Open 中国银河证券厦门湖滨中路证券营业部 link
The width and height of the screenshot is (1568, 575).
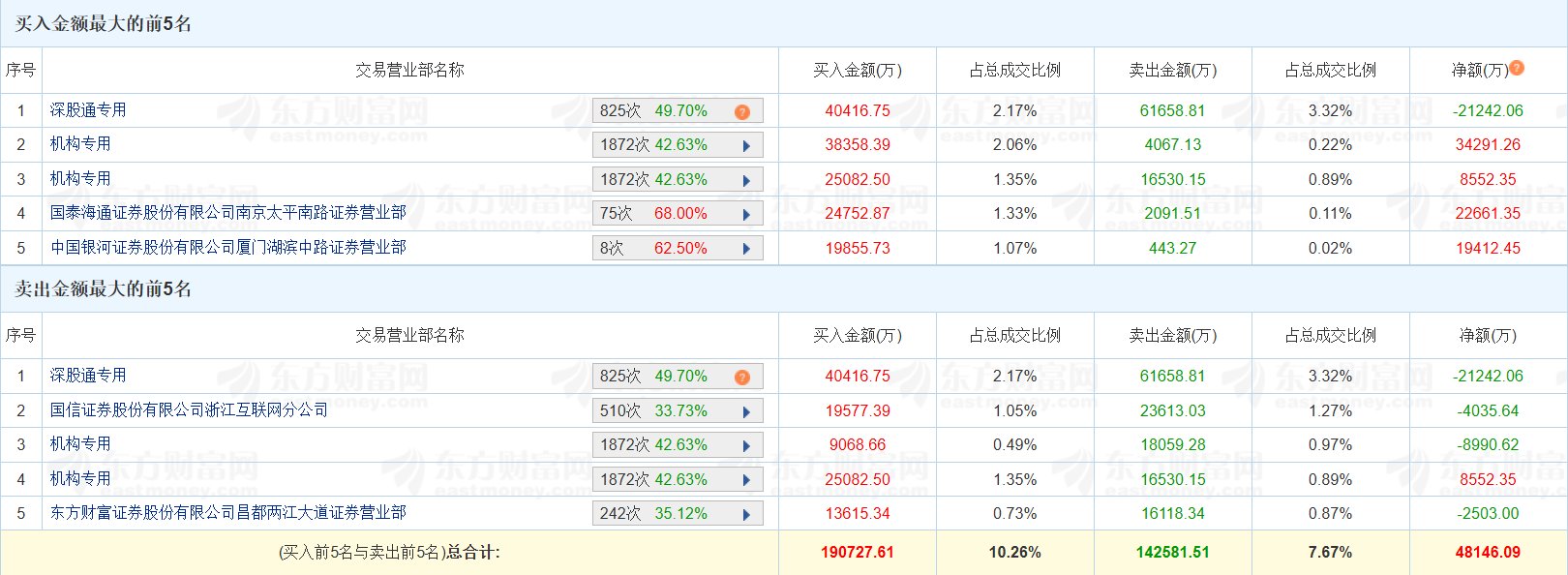(x=228, y=247)
